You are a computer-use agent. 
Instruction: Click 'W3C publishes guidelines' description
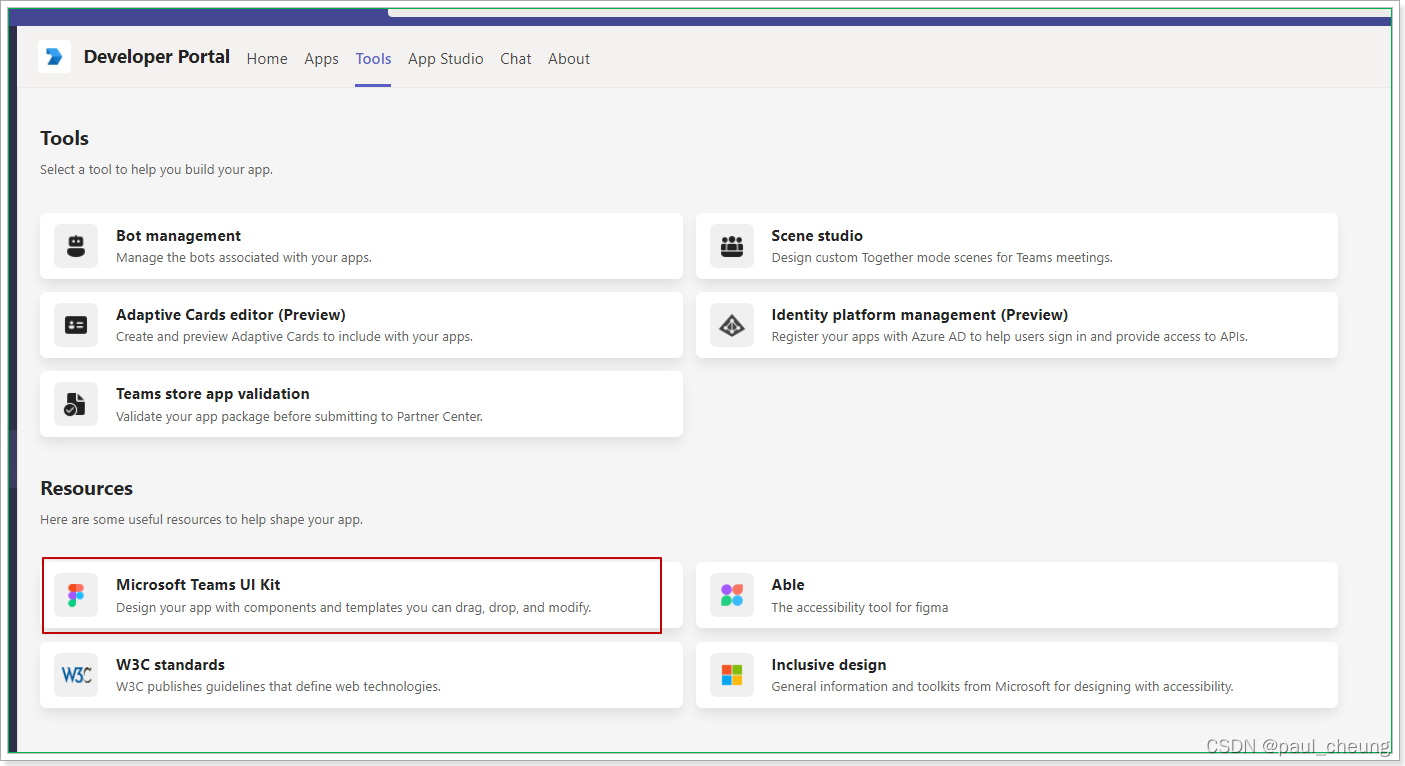click(278, 687)
